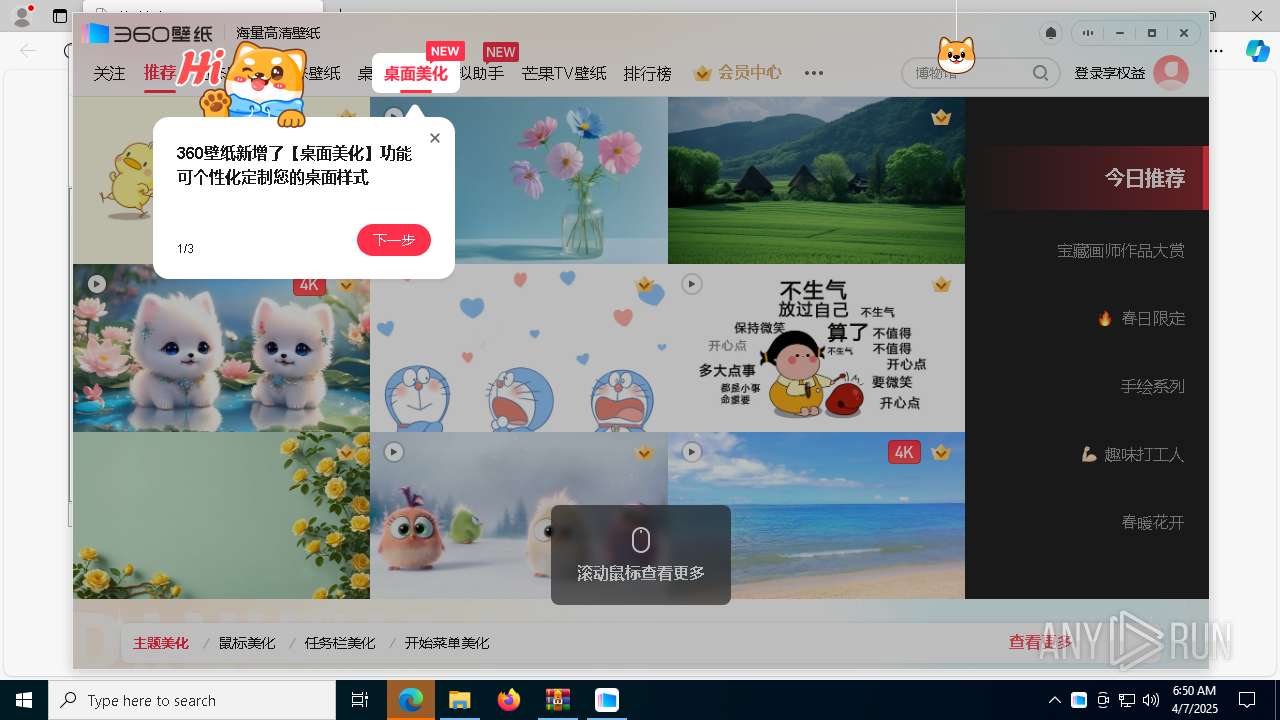1280x720 pixels.
Task: Click the 滚动鼠标查看更多 scroll hint overlay
Action: (x=641, y=555)
